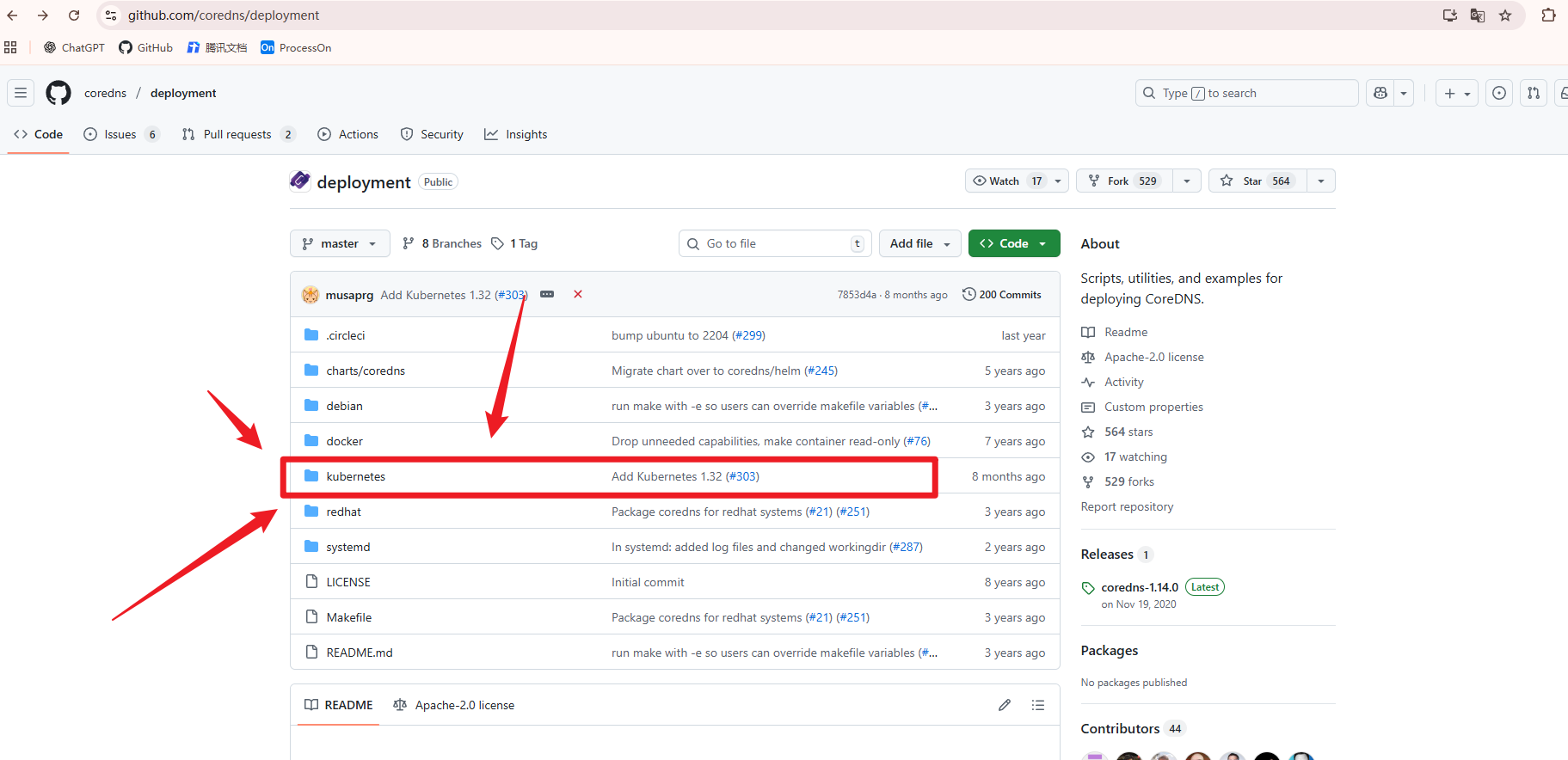Edit README with pencil icon

pos(1005,705)
